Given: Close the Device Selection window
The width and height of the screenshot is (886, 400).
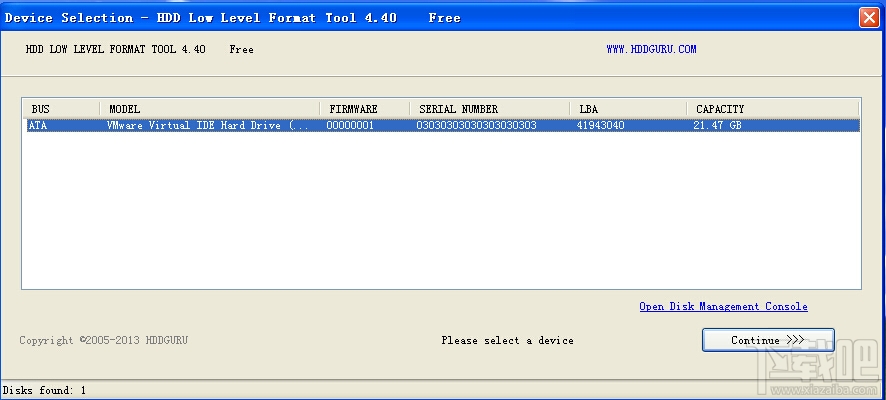Looking at the screenshot, I should [x=868, y=18].
